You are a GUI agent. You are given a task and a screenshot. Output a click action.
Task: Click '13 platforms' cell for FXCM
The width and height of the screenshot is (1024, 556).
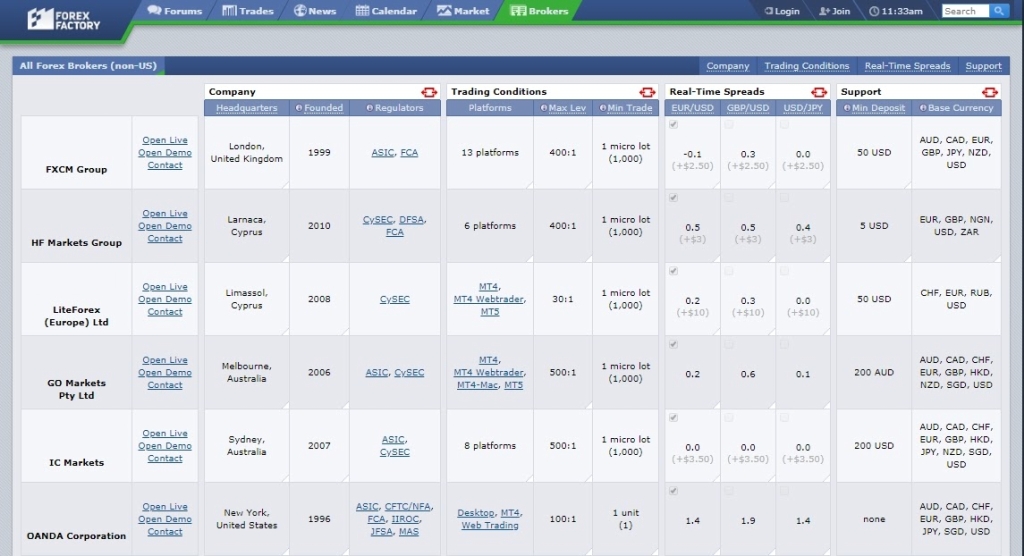point(490,152)
